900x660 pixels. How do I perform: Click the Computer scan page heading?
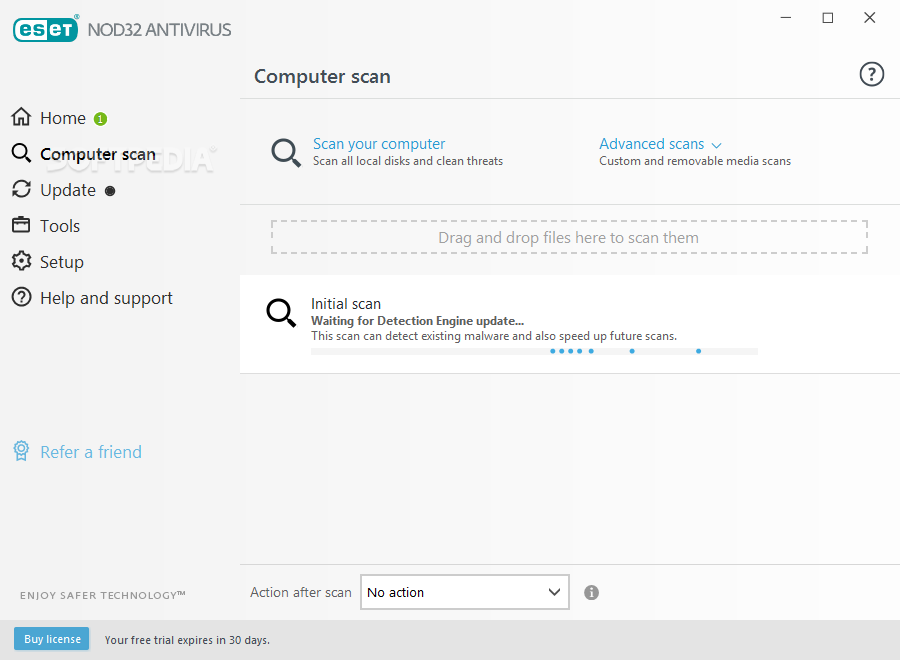click(322, 76)
